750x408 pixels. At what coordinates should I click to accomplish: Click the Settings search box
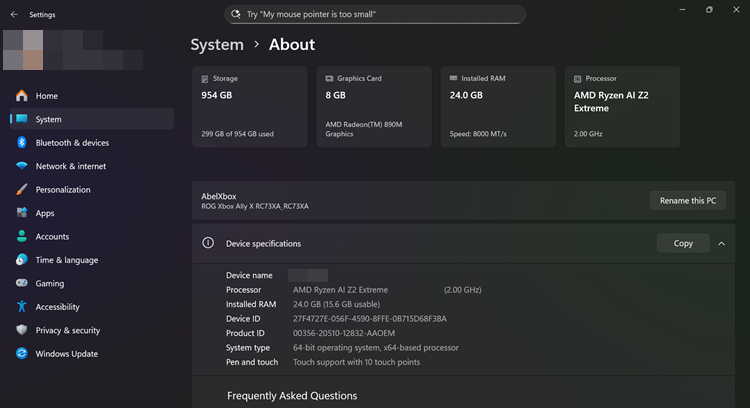point(375,14)
